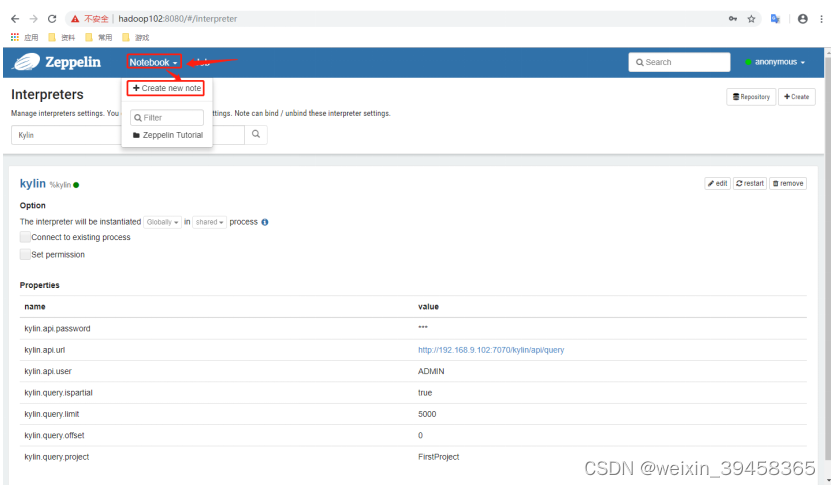Image resolution: width=831 pixels, height=487 pixels.
Task: Click the kylin.api.url property name
Action: [45, 350]
